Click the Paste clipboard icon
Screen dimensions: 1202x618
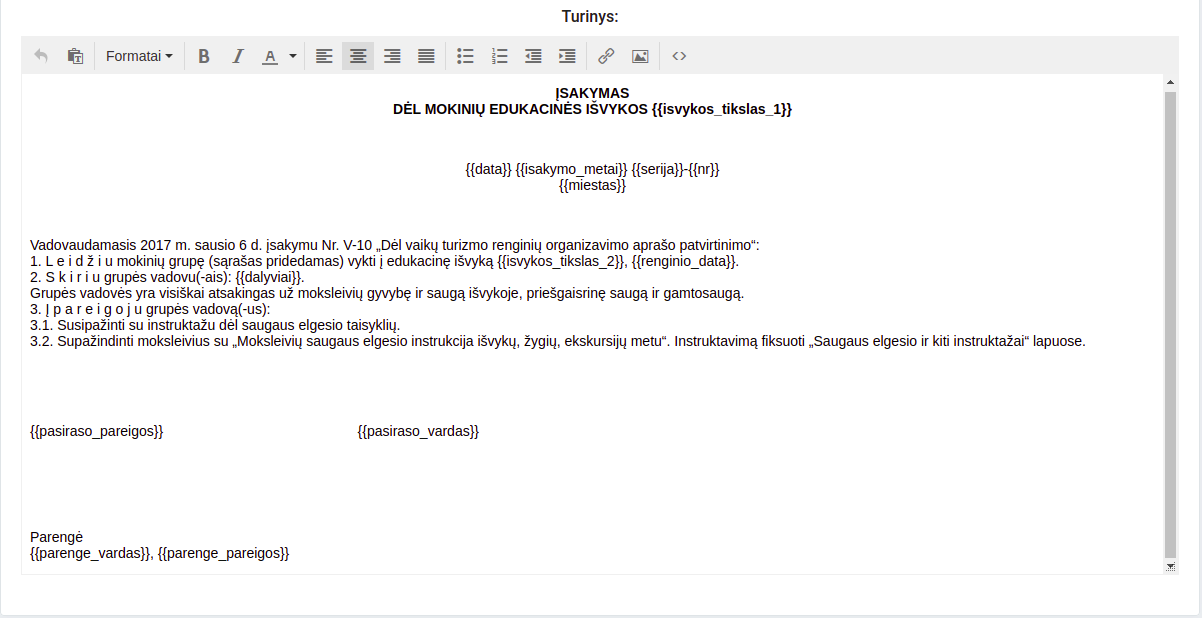pyautogui.click(x=75, y=56)
